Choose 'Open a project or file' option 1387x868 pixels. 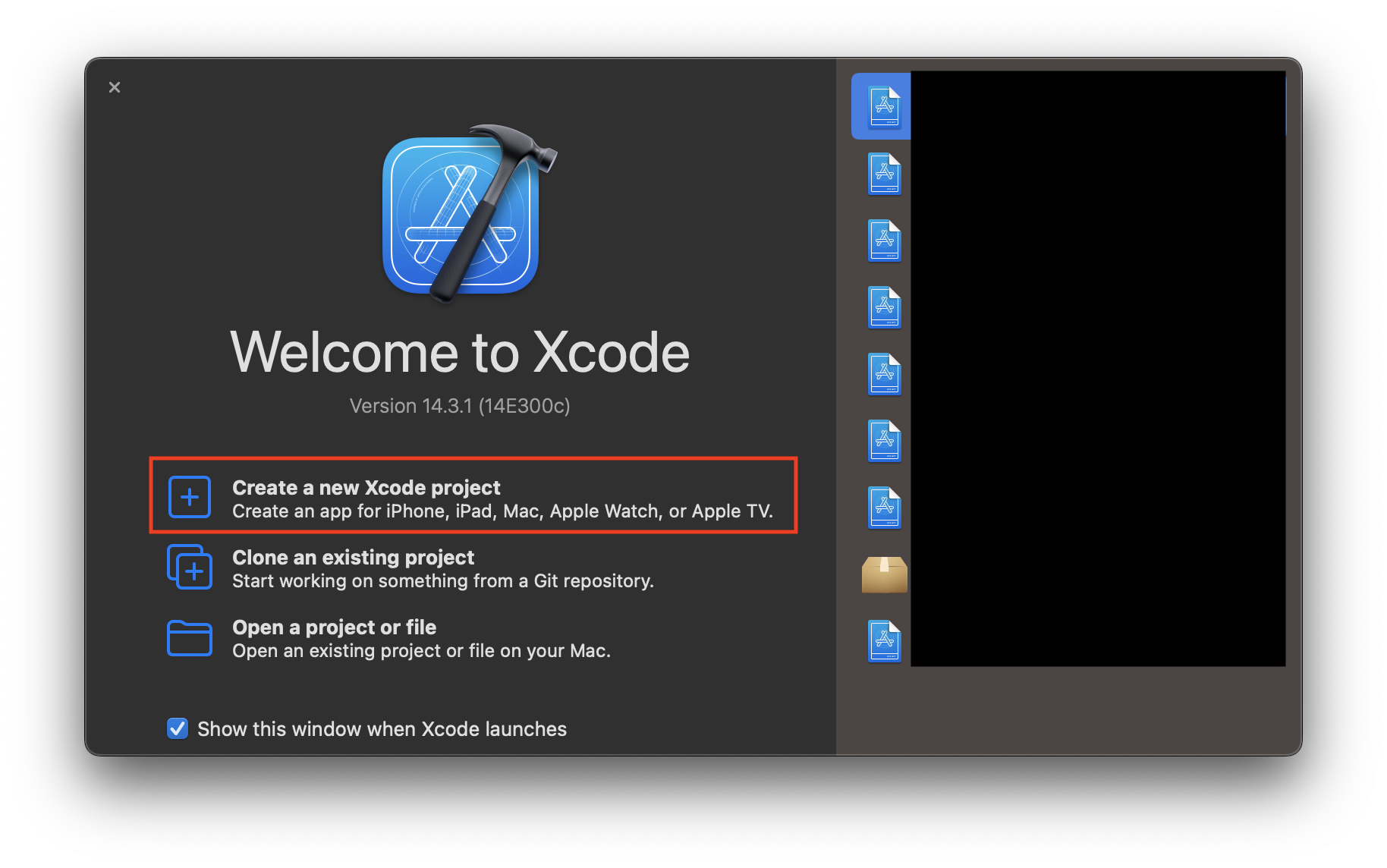click(334, 627)
